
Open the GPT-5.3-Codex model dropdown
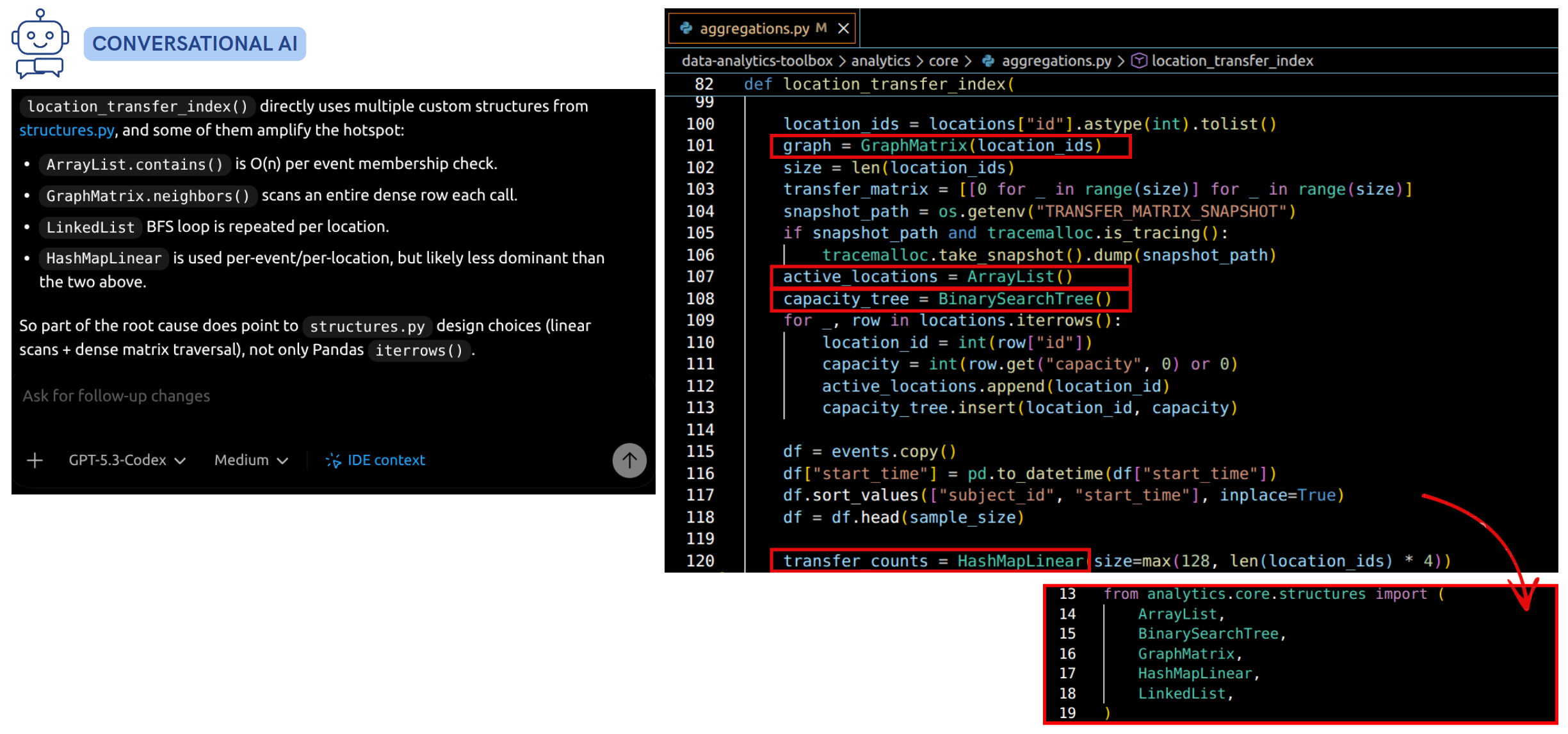point(125,460)
